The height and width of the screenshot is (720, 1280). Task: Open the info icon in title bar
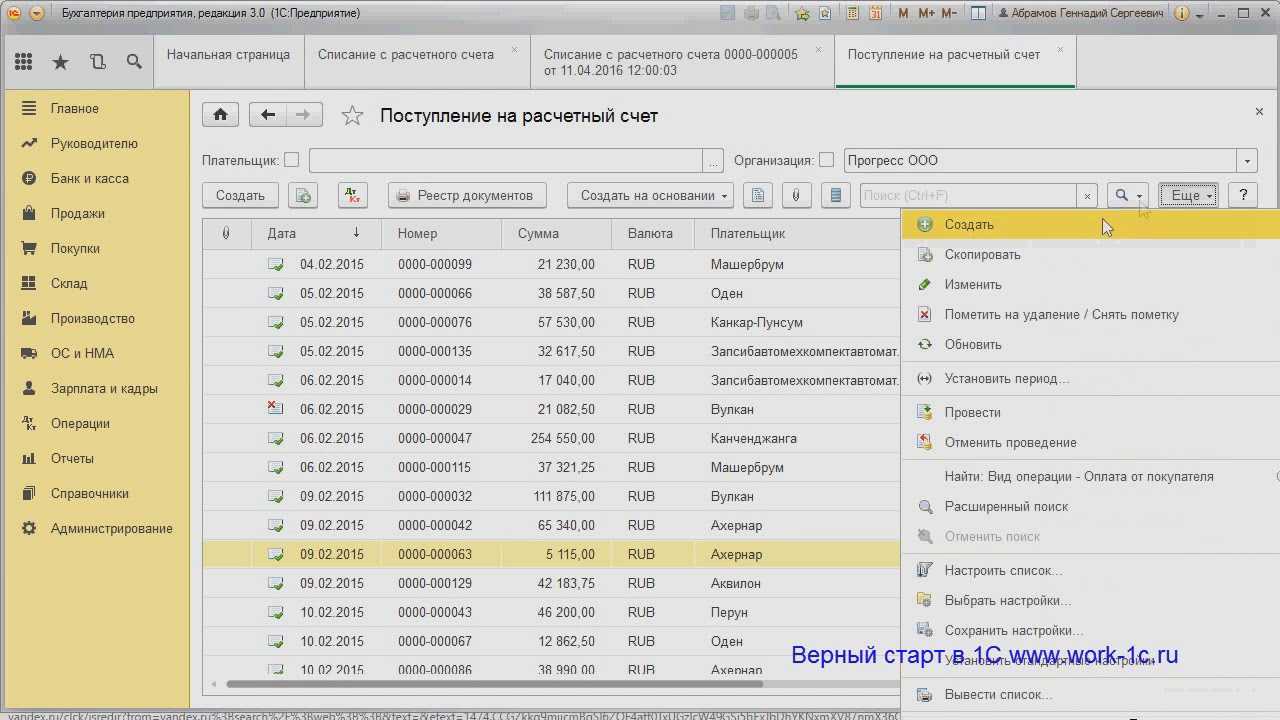[1183, 14]
